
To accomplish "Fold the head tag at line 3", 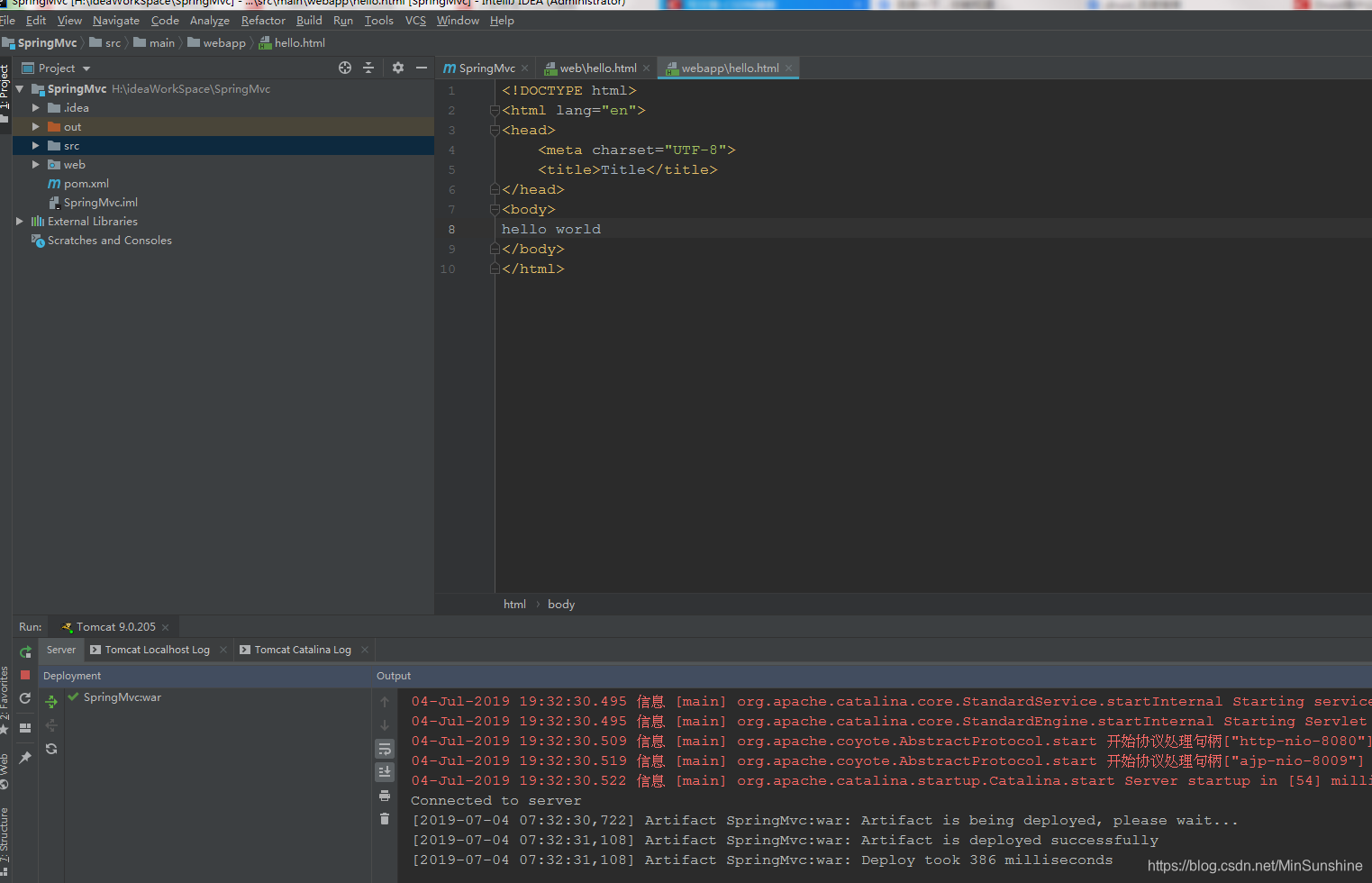I will pos(495,131).
